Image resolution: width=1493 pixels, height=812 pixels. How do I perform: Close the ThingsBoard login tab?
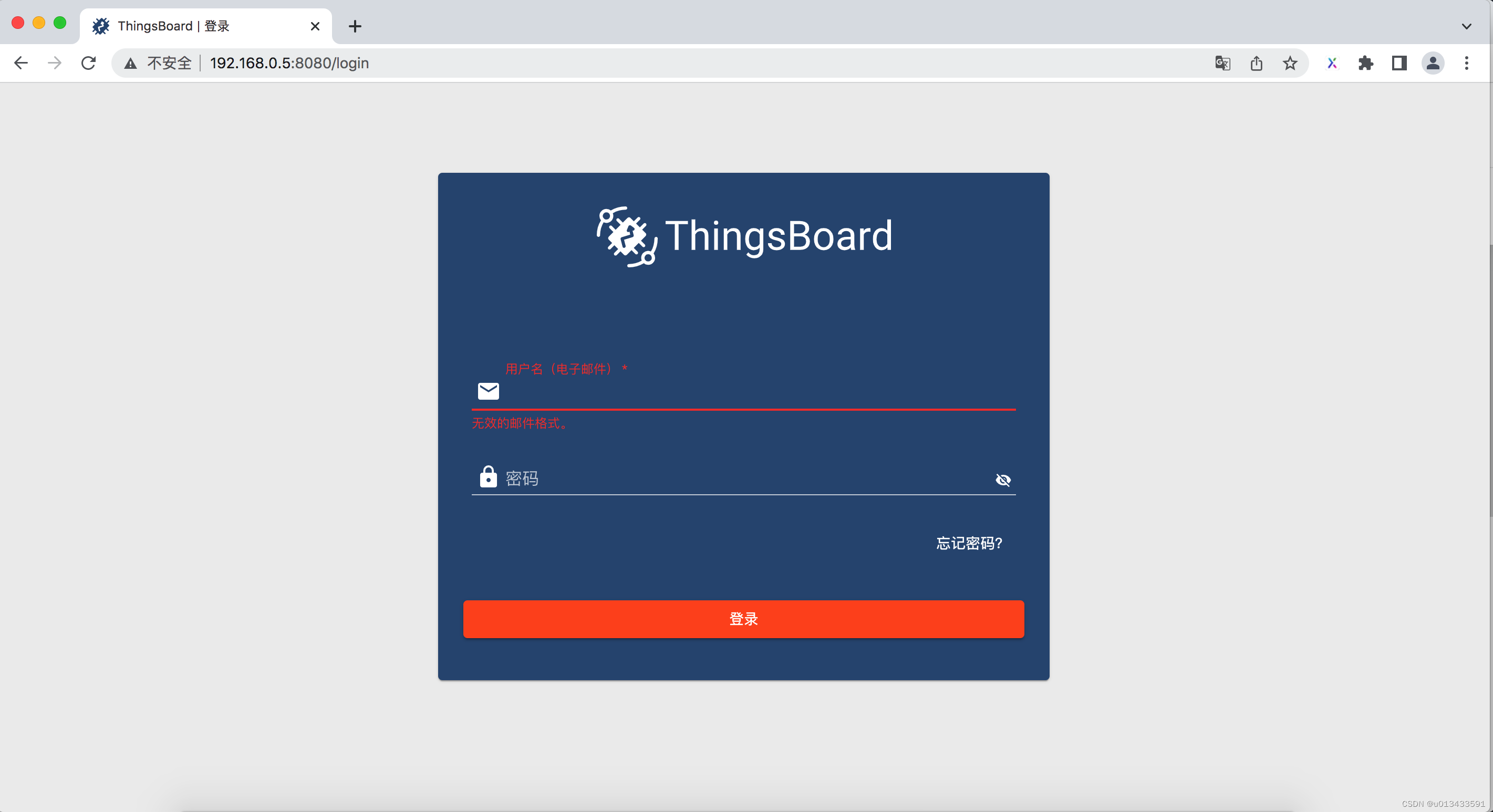tap(315, 26)
